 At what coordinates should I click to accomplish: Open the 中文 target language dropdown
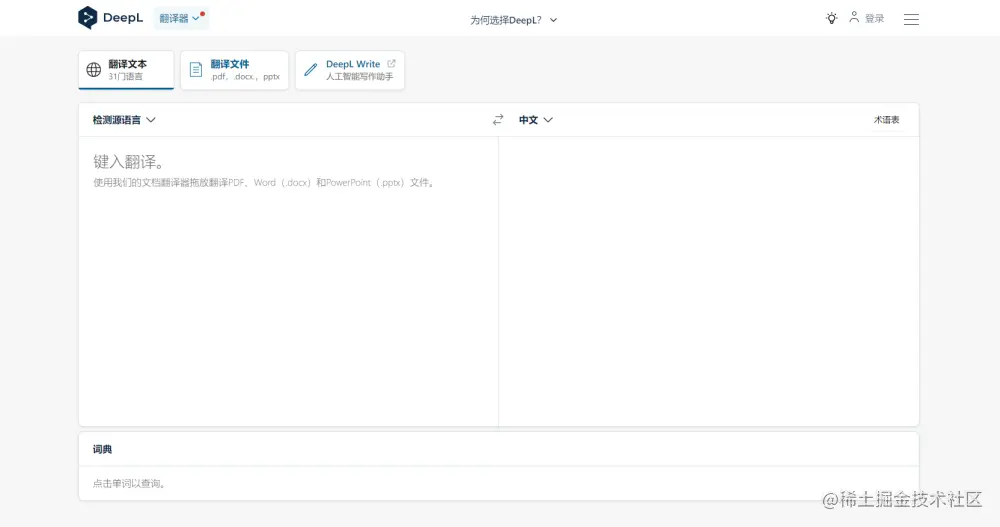pos(535,120)
